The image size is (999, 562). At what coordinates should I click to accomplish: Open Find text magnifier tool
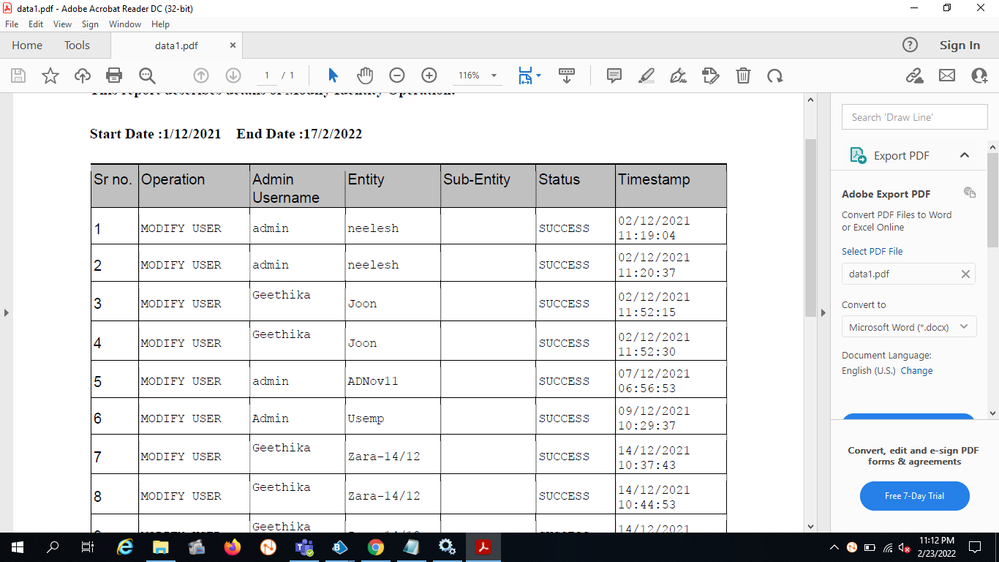(147, 76)
